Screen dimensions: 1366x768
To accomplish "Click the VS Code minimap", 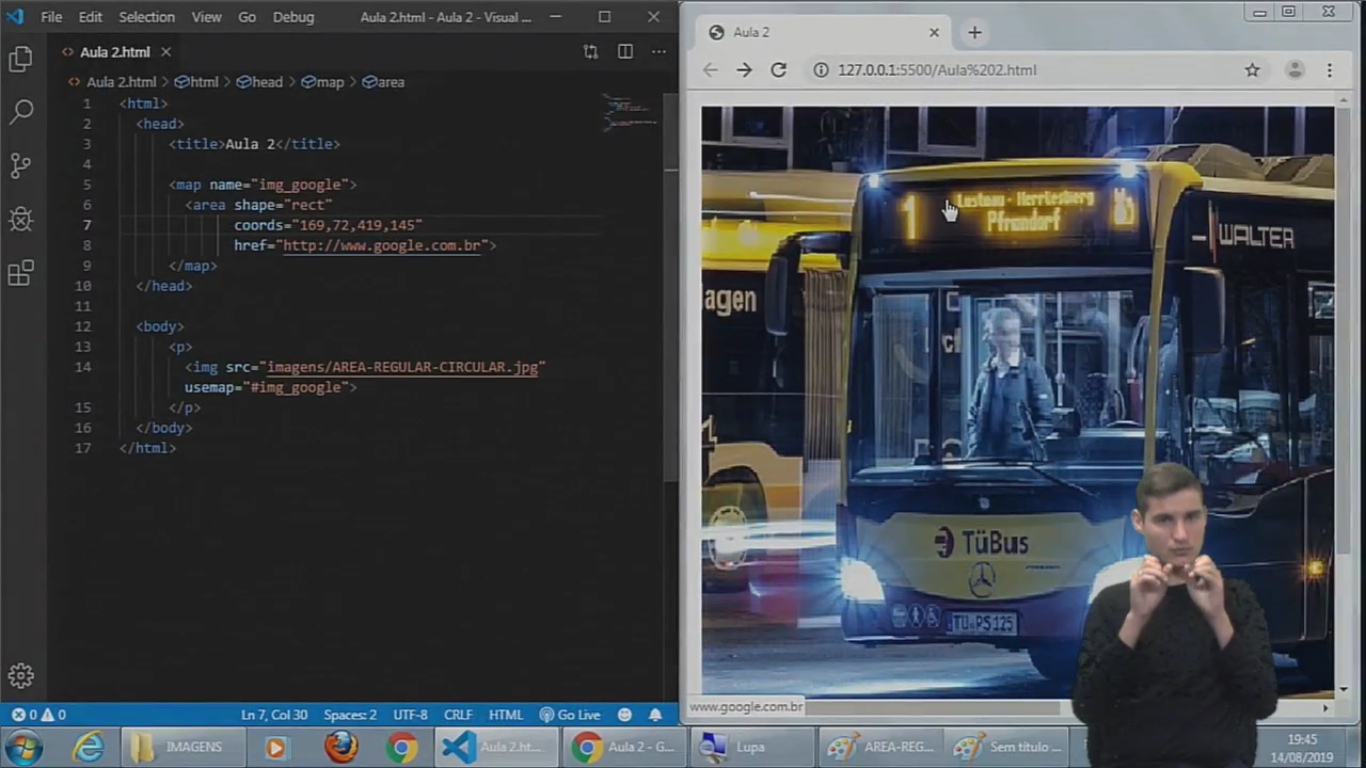I will pos(631,113).
